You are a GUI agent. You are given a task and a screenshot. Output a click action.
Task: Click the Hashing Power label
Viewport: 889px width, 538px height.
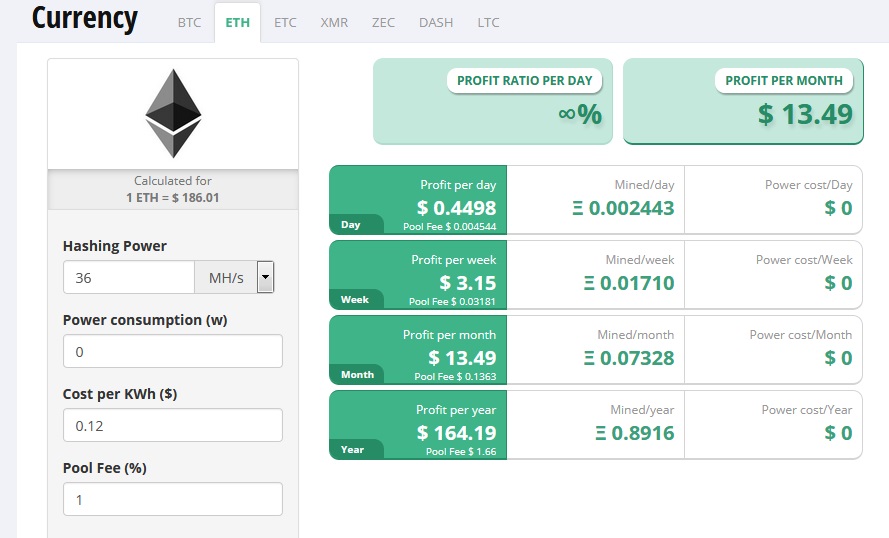(115, 246)
